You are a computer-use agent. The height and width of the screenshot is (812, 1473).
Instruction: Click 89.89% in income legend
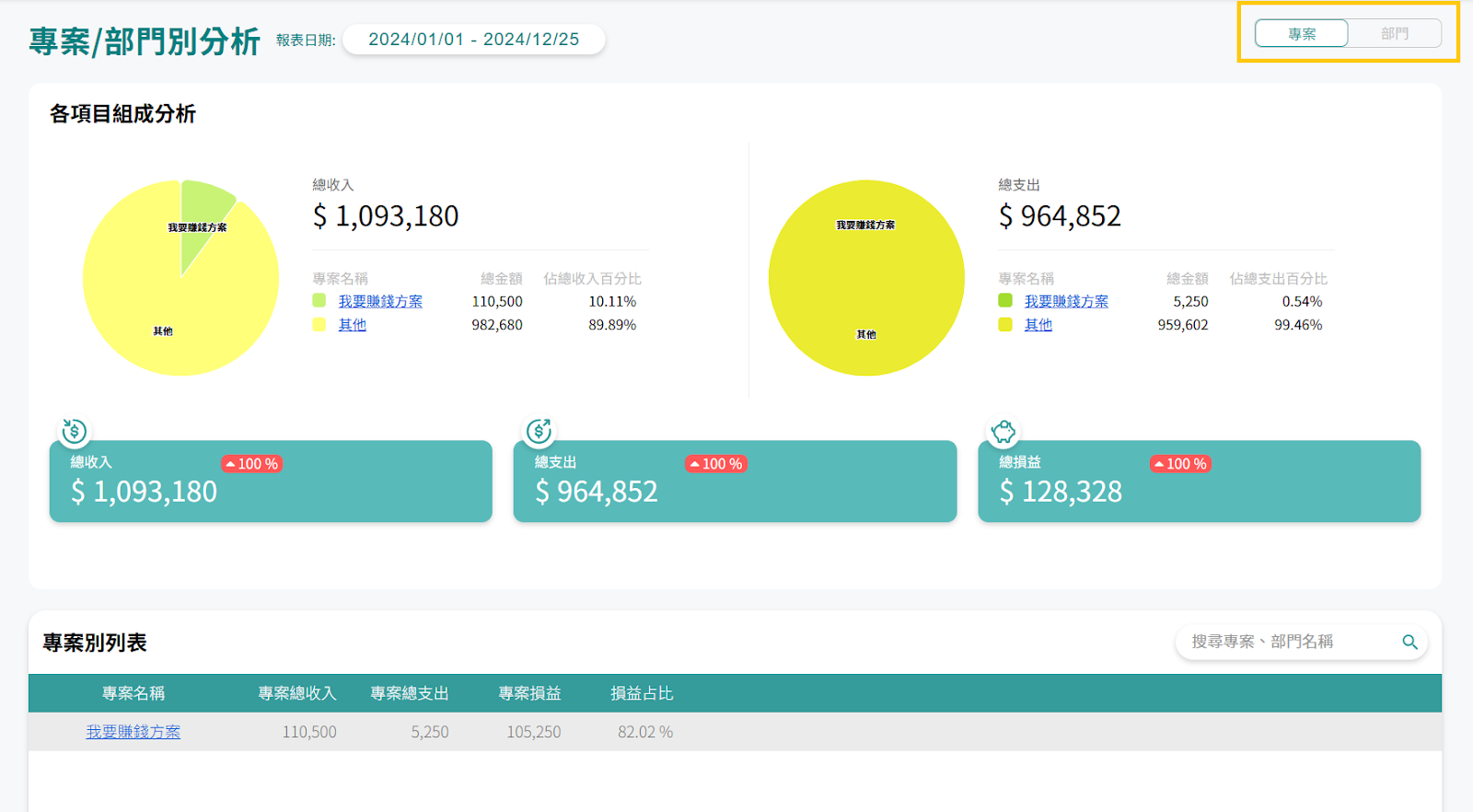[612, 325]
